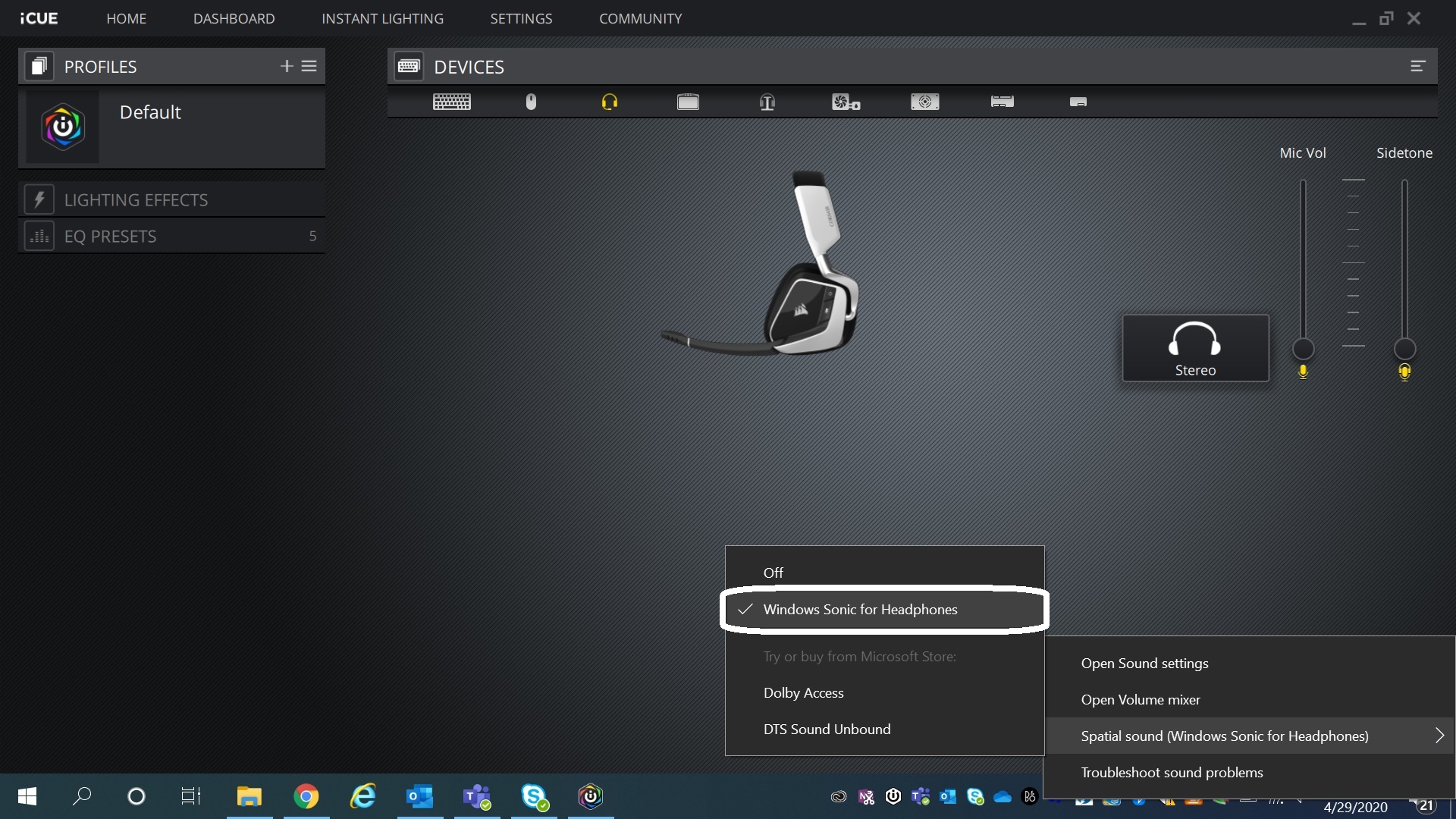
Task: Open Skype from the taskbar
Action: point(534,796)
